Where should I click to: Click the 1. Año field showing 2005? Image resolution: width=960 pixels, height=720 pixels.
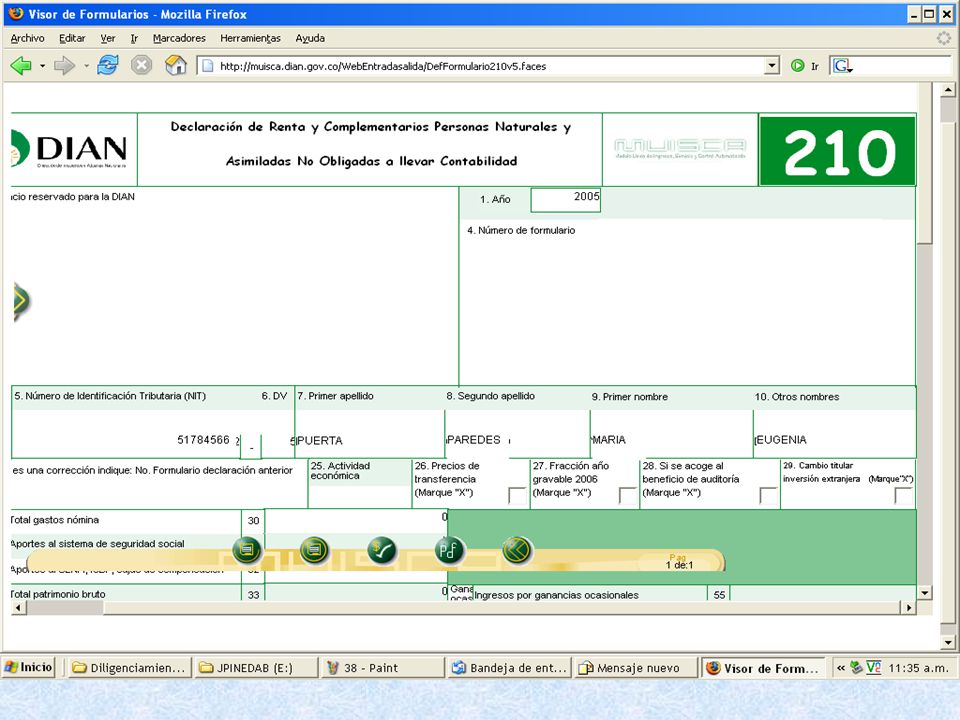click(x=565, y=200)
